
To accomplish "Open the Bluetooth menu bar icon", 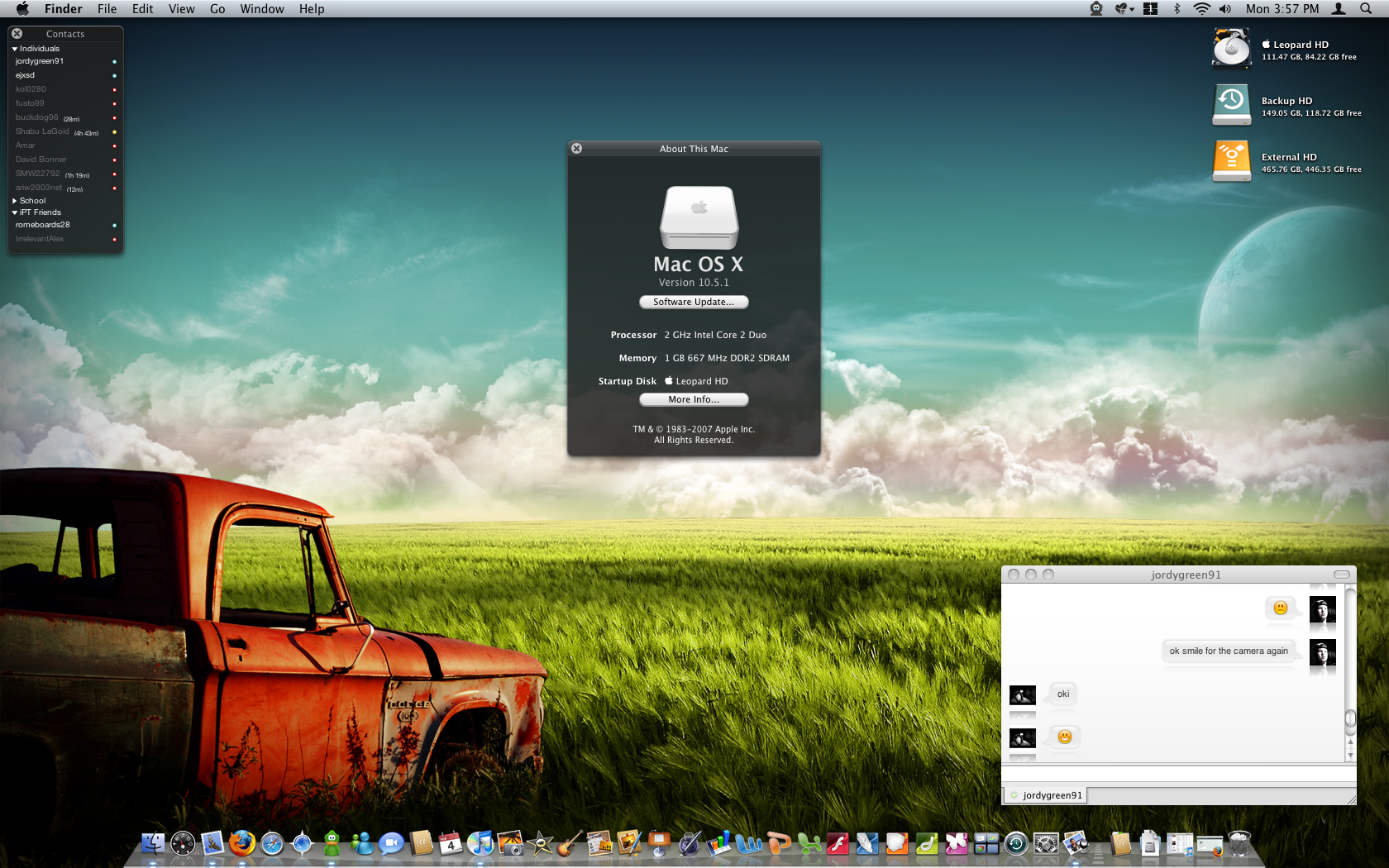I will click(x=1177, y=8).
